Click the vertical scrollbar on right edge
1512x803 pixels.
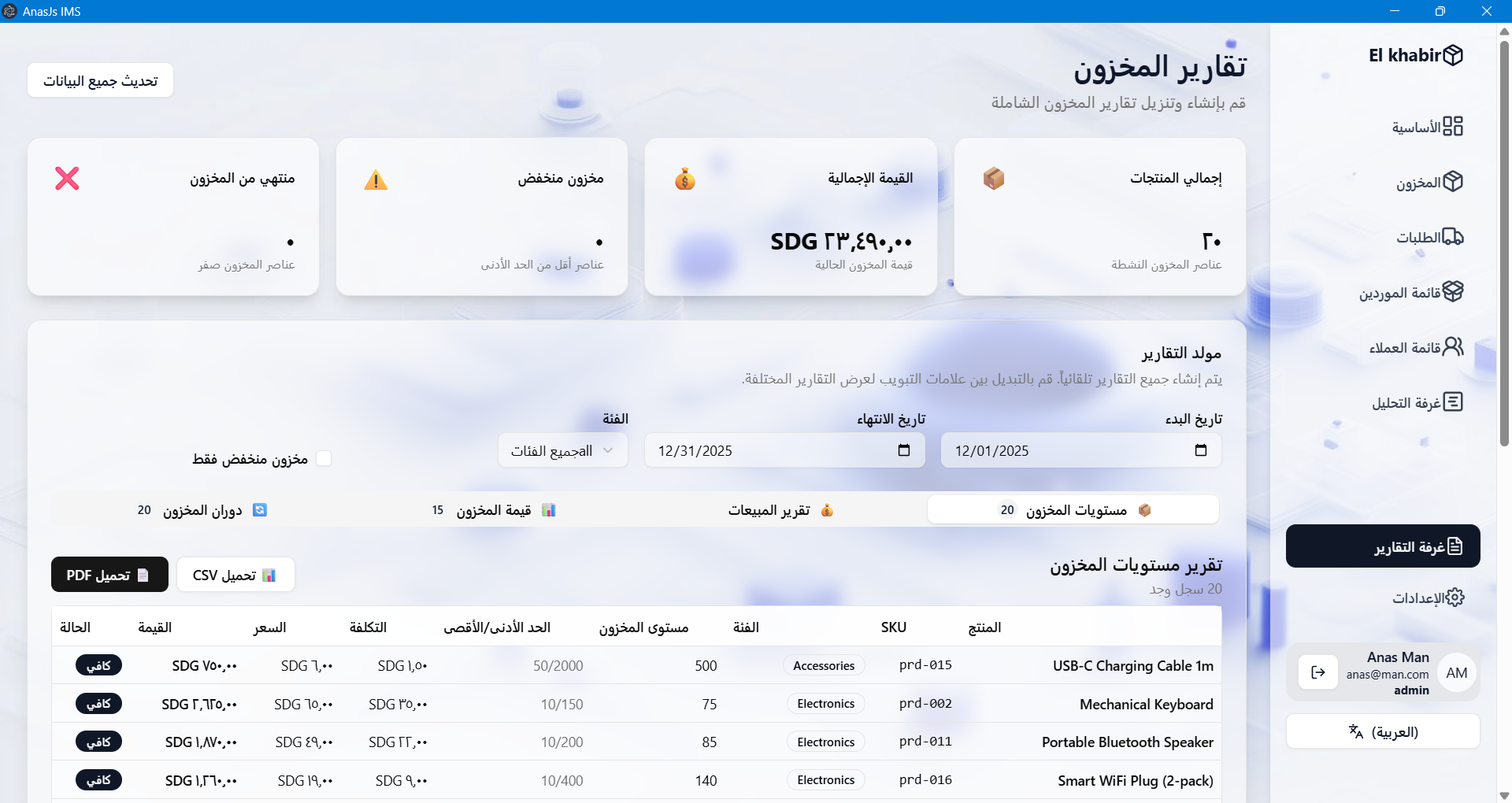pyautogui.click(x=1504, y=236)
